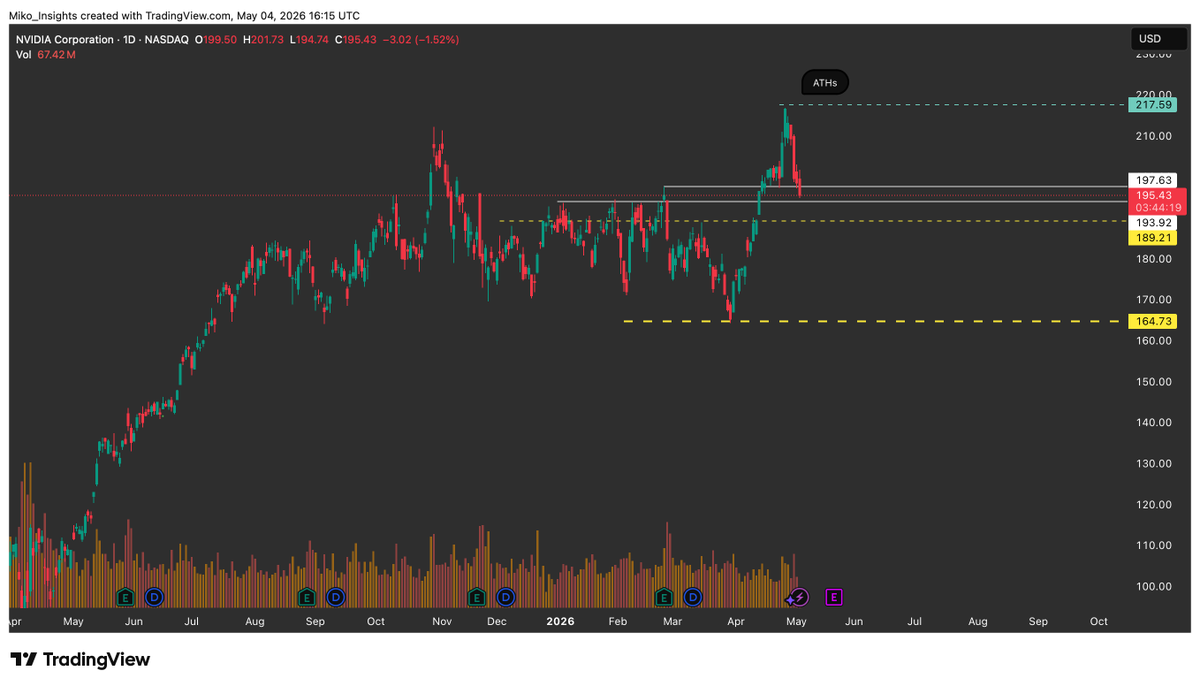
Task: Click the Nov label on time axis
Action: click(441, 621)
